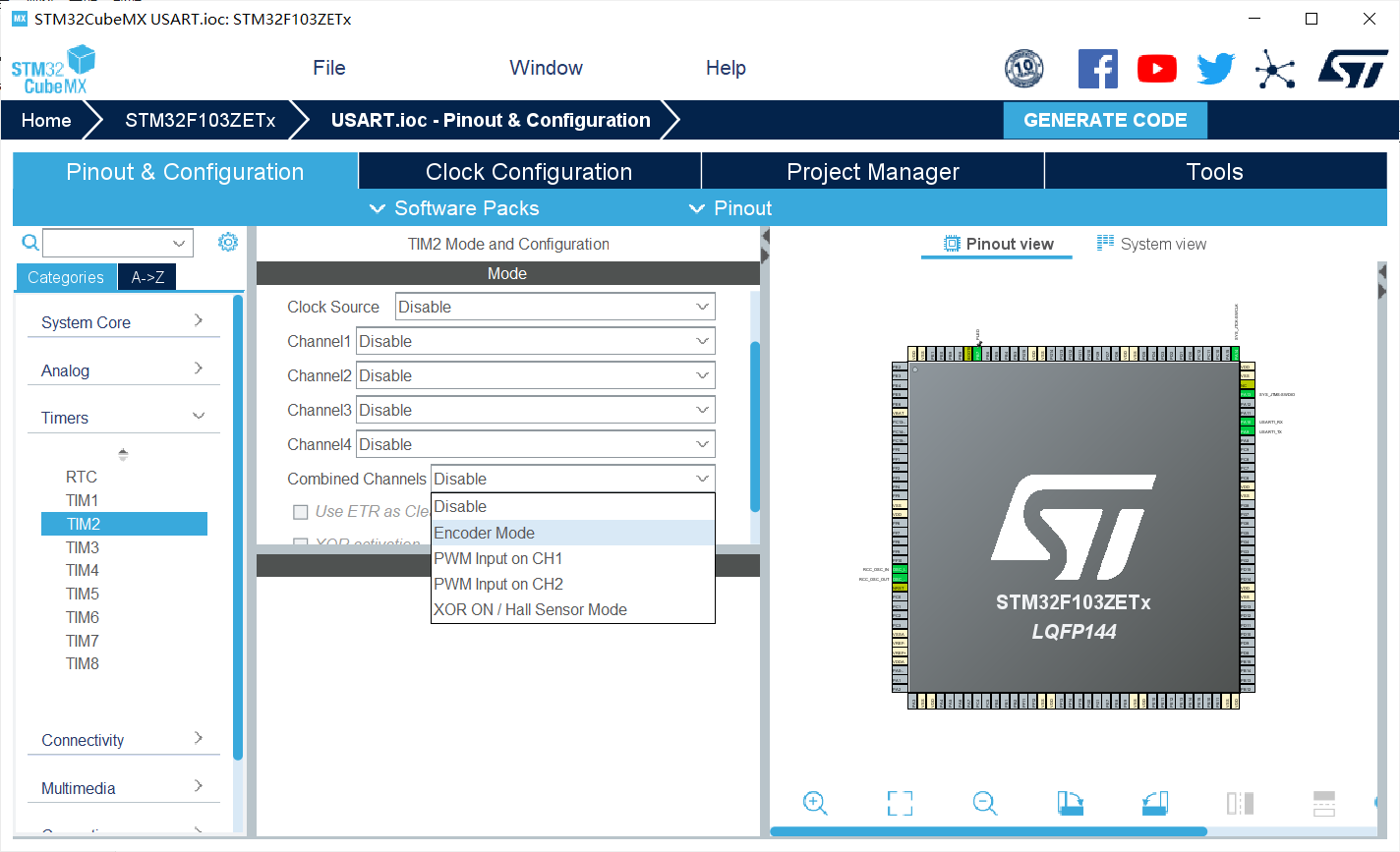
Task: Click the categories panel vertical scrollbar
Action: tap(238, 527)
